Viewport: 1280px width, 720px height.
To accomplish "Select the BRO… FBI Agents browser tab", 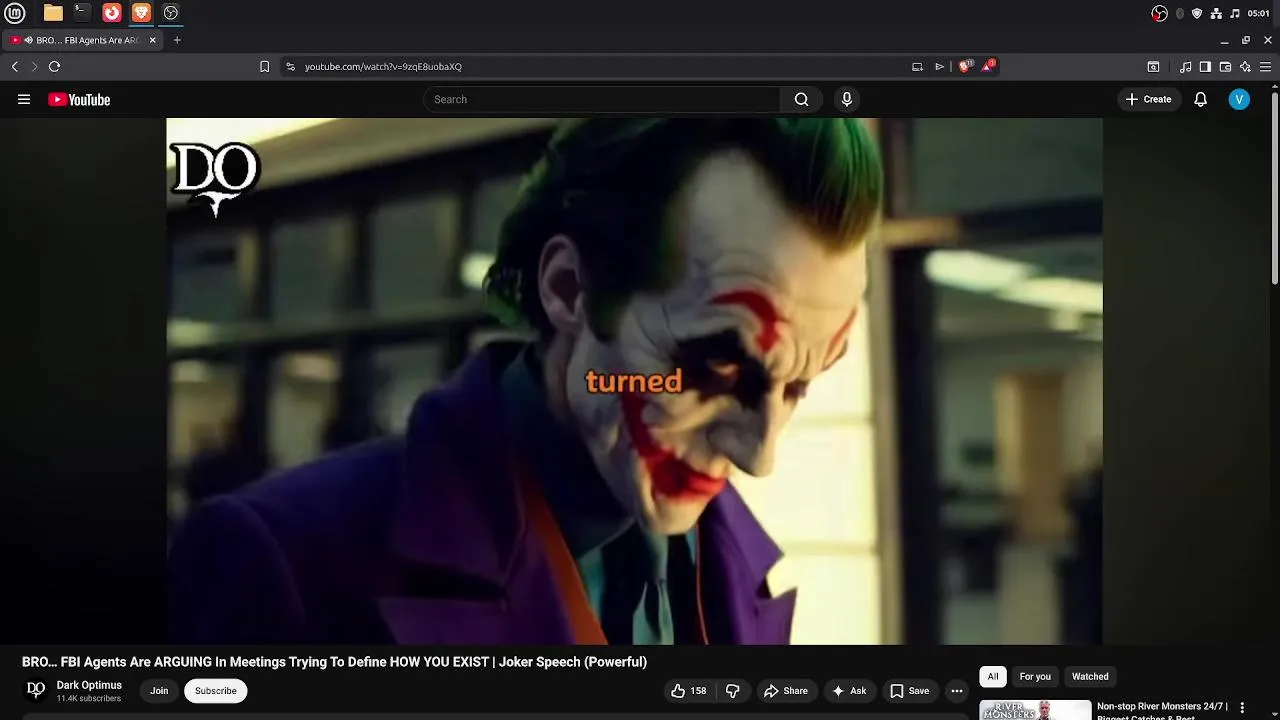I will pyautogui.click(x=83, y=40).
